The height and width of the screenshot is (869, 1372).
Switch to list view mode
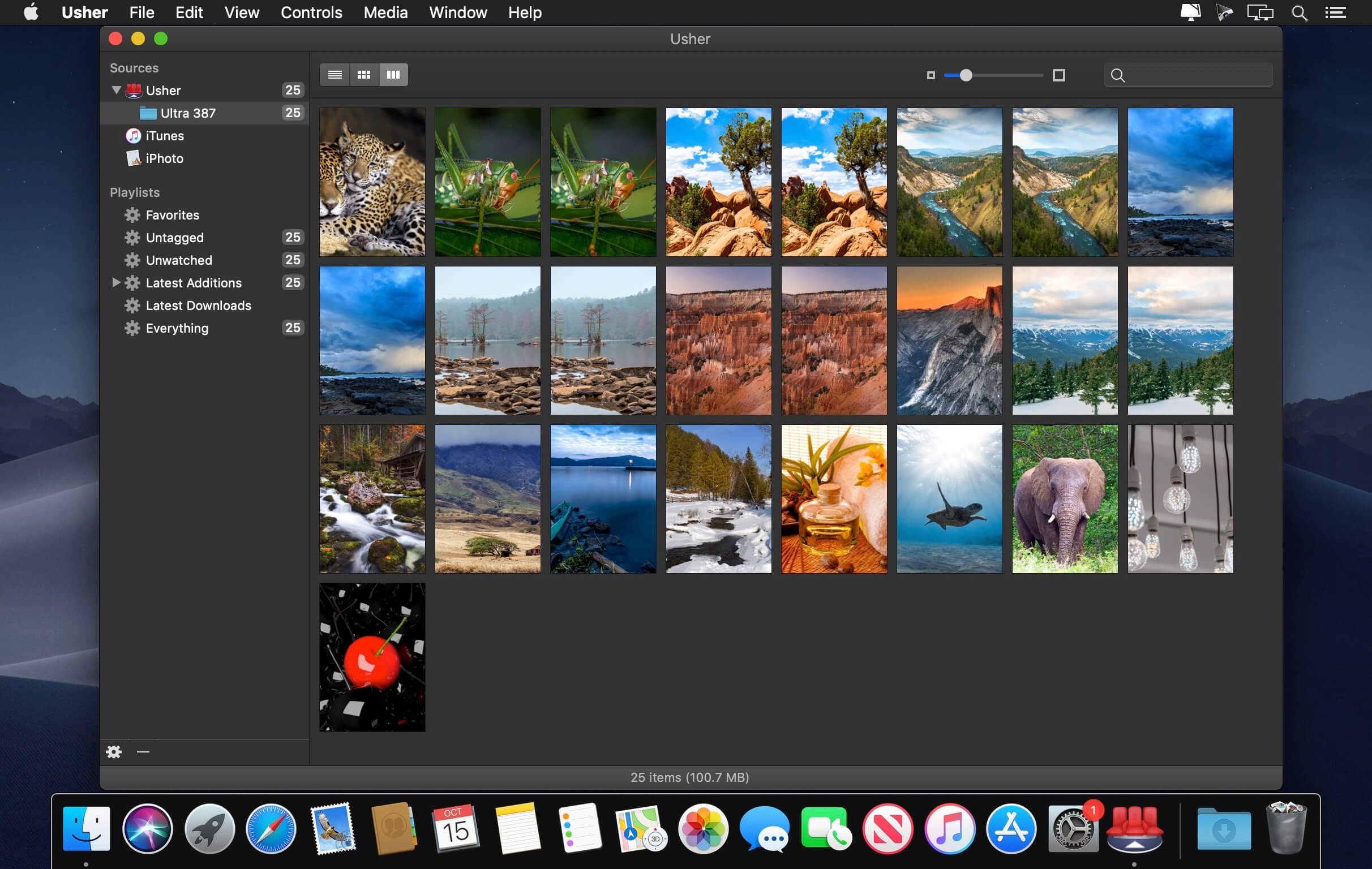point(335,75)
